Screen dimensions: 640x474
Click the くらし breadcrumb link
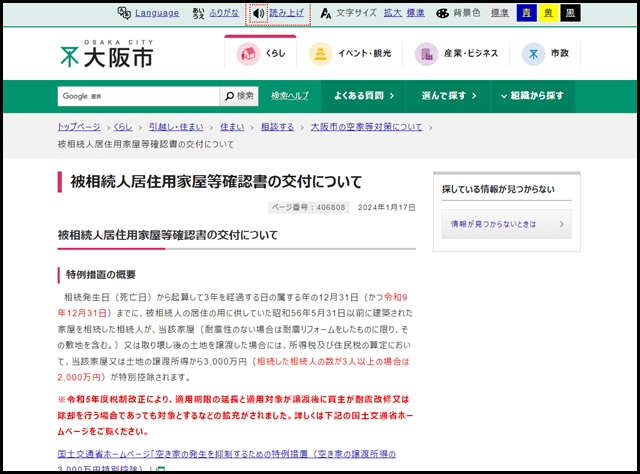(x=123, y=127)
